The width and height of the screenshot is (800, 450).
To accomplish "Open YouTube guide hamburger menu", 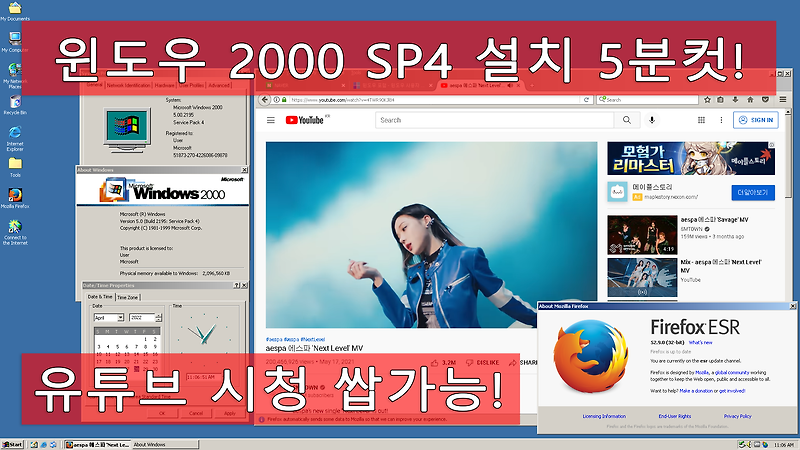I will click(271, 120).
